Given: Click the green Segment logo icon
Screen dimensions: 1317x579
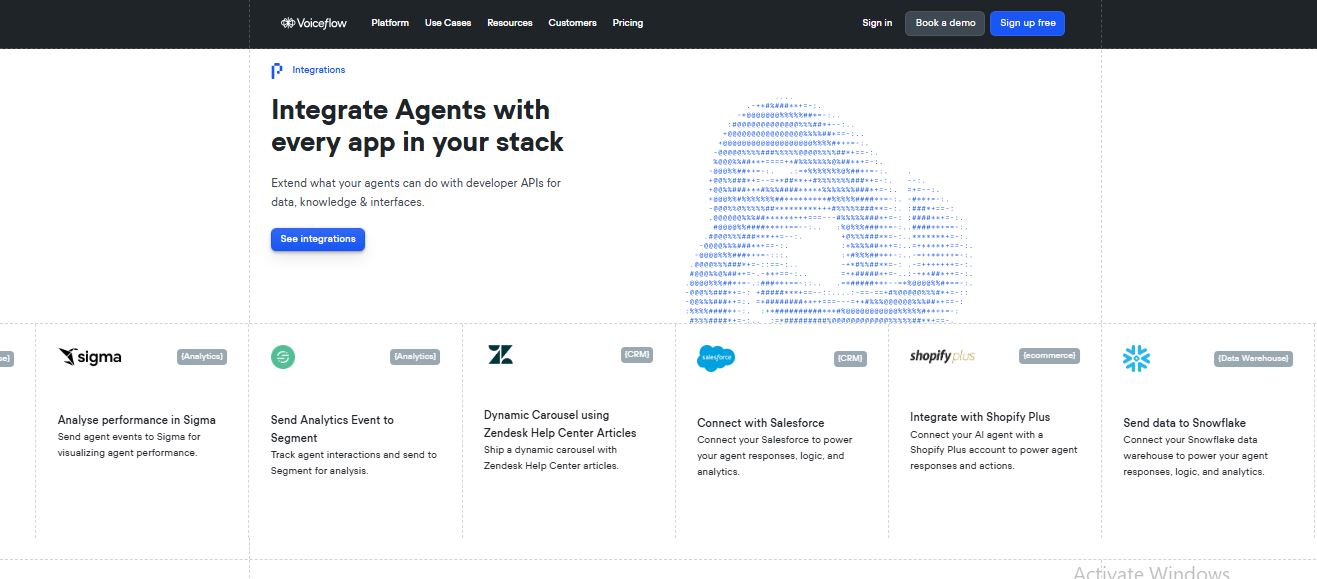Looking at the screenshot, I should click(x=283, y=357).
